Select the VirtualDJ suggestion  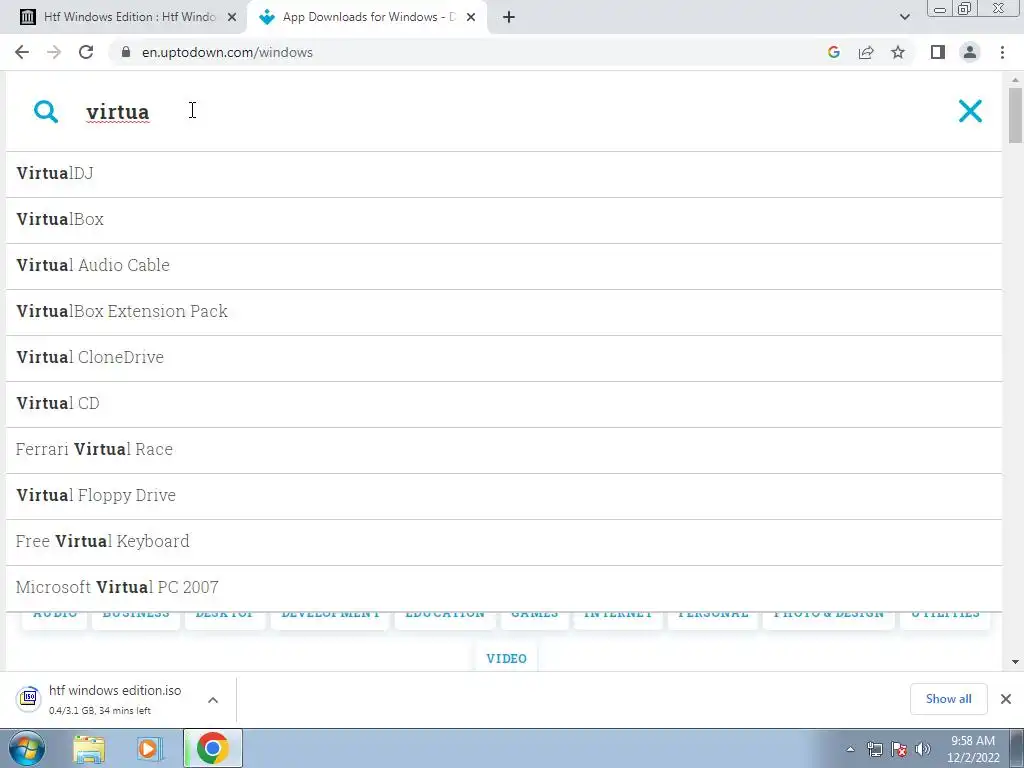pyautogui.click(x=504, y=174)
